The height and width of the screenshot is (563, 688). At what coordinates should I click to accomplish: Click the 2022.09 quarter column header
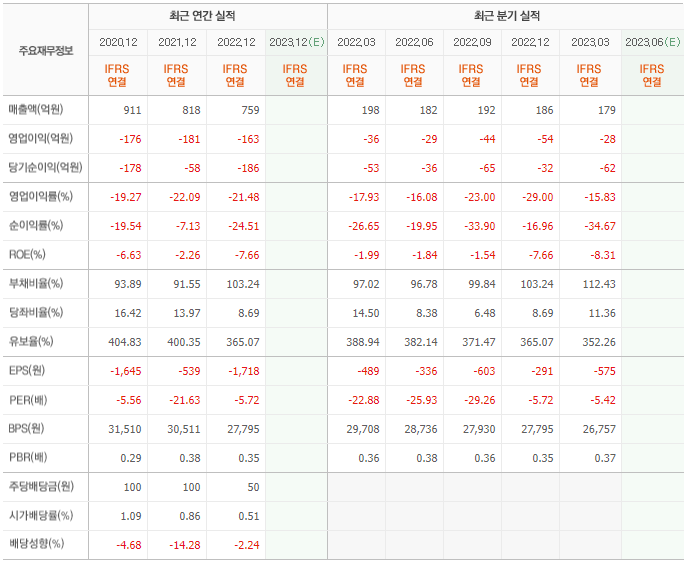472,42
